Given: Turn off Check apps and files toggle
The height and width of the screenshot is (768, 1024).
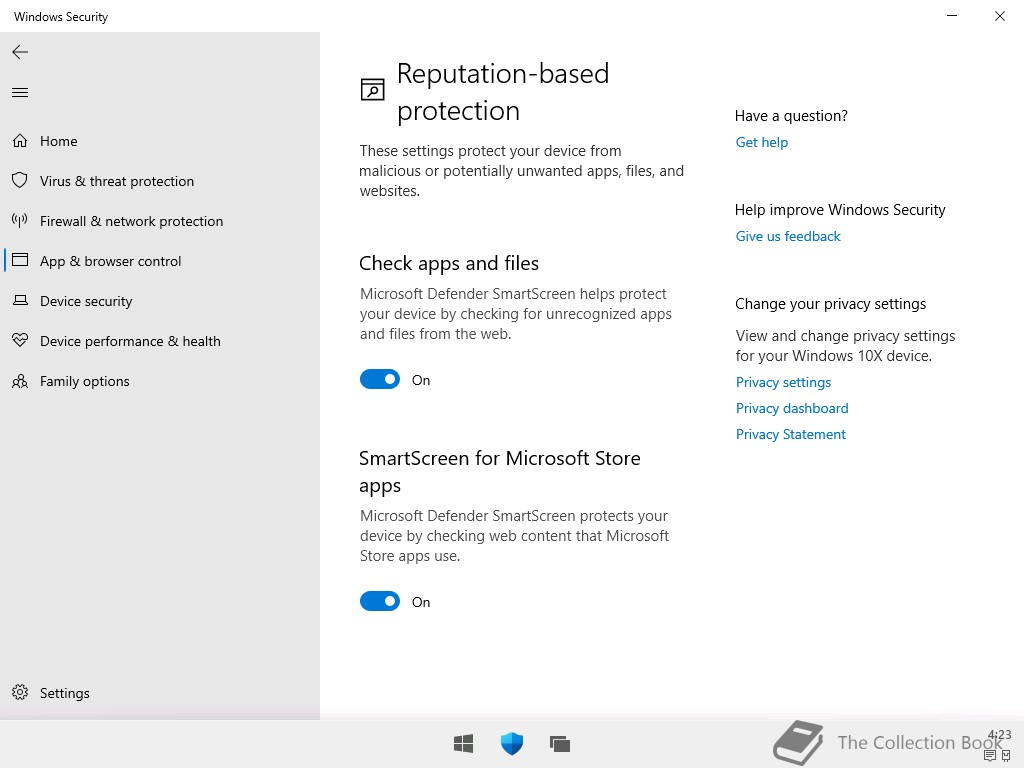Looking at the screenshot, I should tap(379, 379).
